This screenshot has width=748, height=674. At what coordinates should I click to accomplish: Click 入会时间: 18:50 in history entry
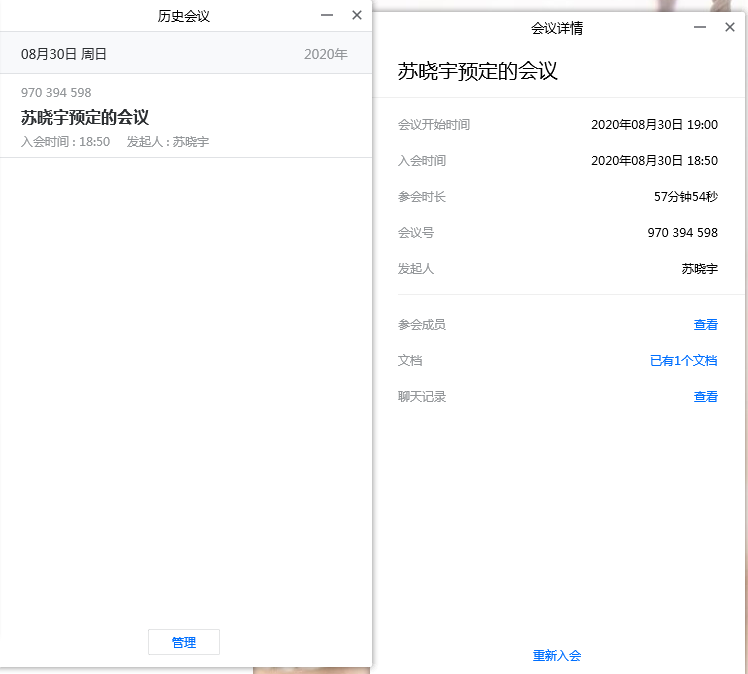[x=65, y=142]
